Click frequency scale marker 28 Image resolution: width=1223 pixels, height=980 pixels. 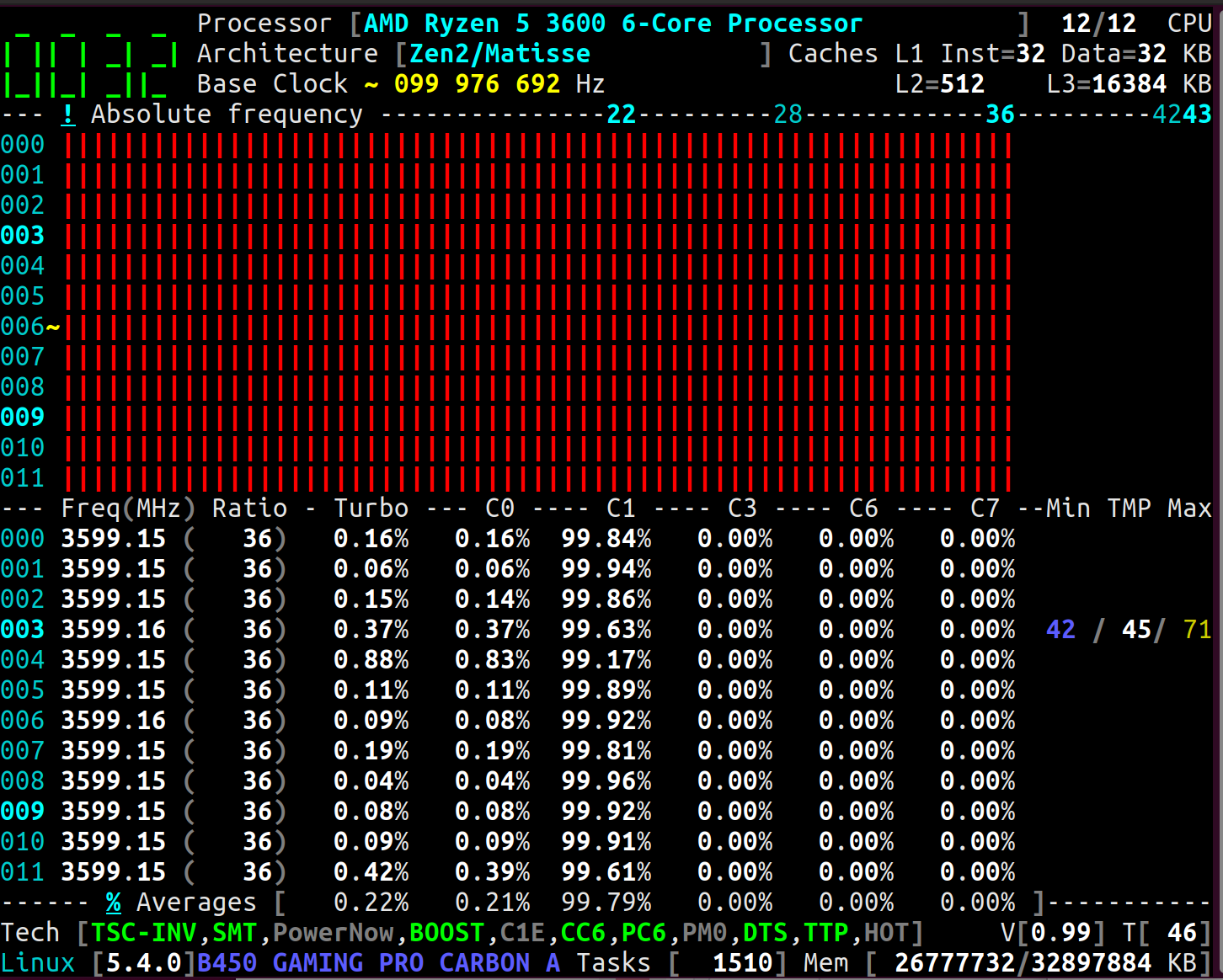tap(788, 115)
